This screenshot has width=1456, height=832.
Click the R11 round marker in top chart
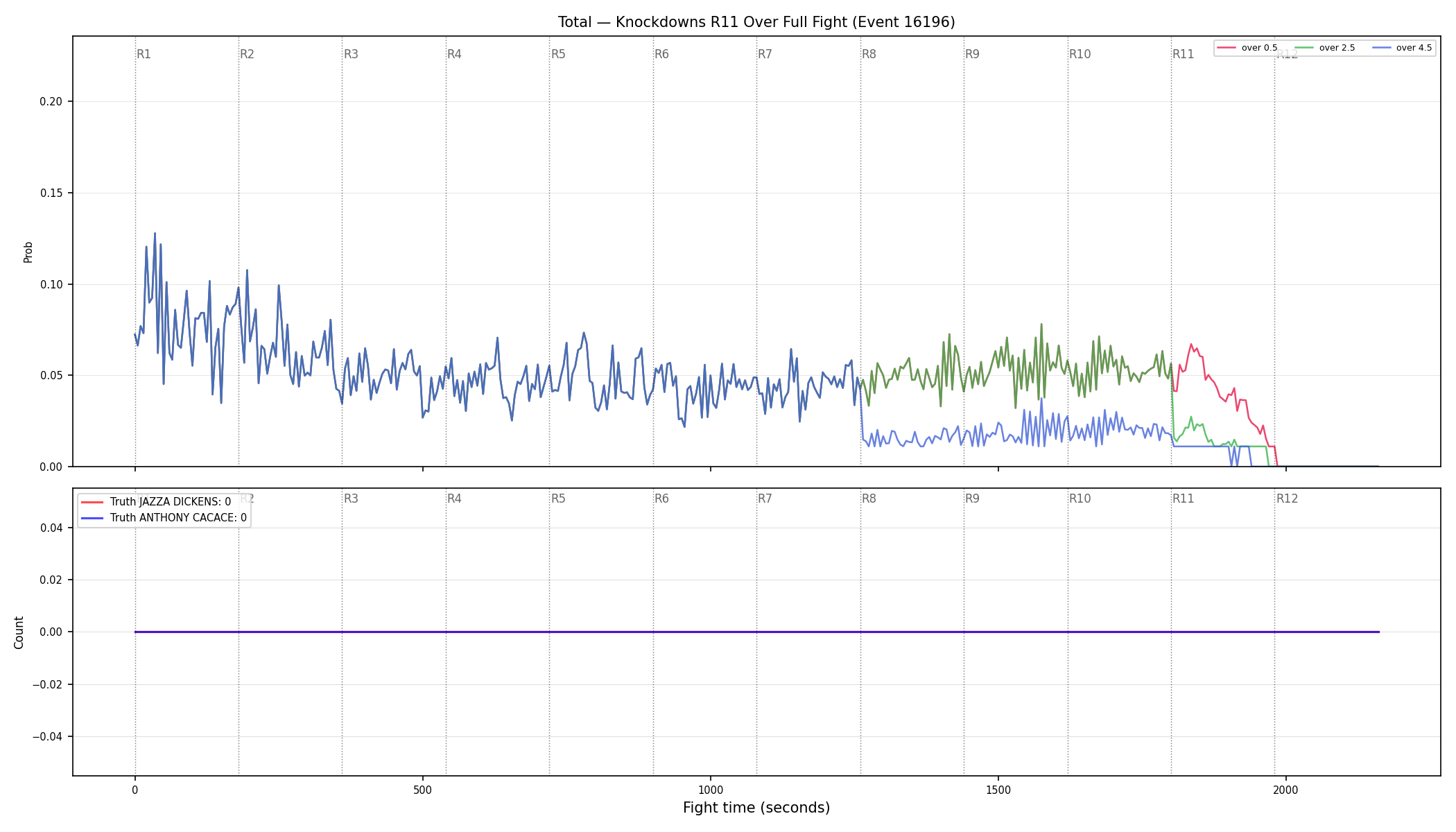tap(1184, 54)
